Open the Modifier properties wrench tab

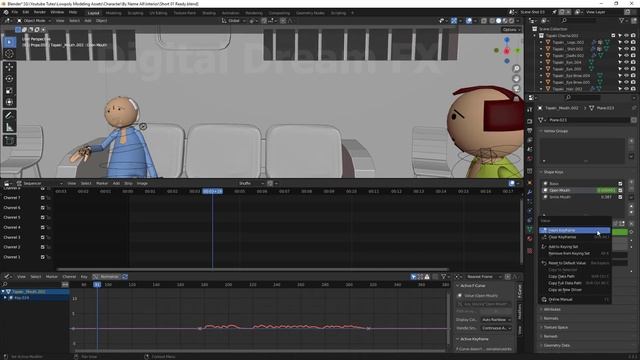pyautogui.click(x=530, y=192)
